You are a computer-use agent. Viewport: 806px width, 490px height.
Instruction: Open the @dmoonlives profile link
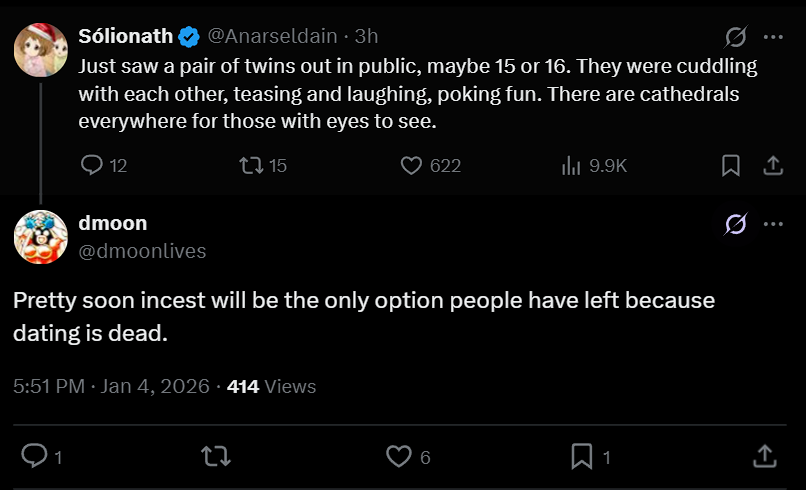tap(142, 251)
